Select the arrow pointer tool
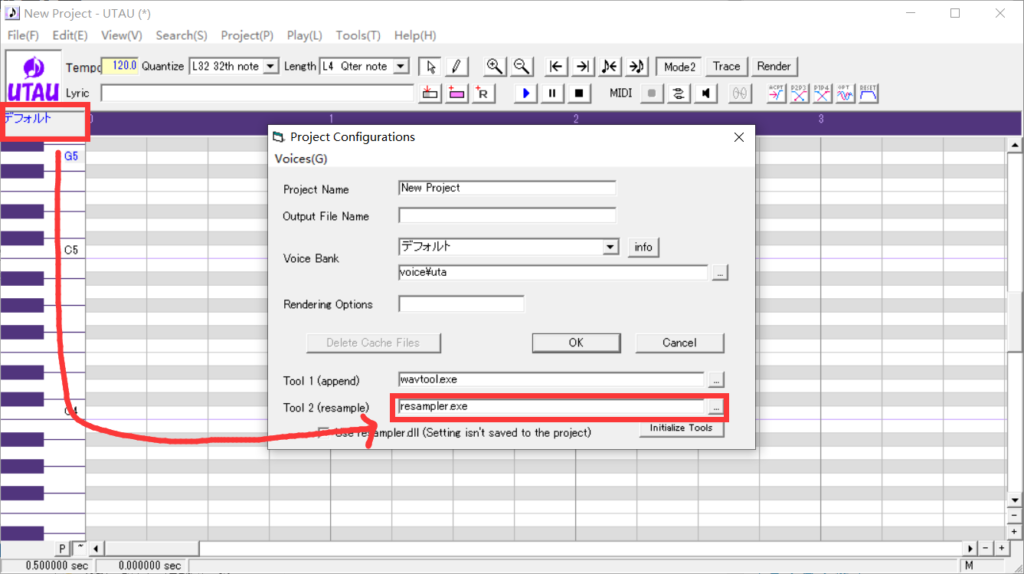The width and height of the screenshot is (1024, 574). (x=430, y=67)
